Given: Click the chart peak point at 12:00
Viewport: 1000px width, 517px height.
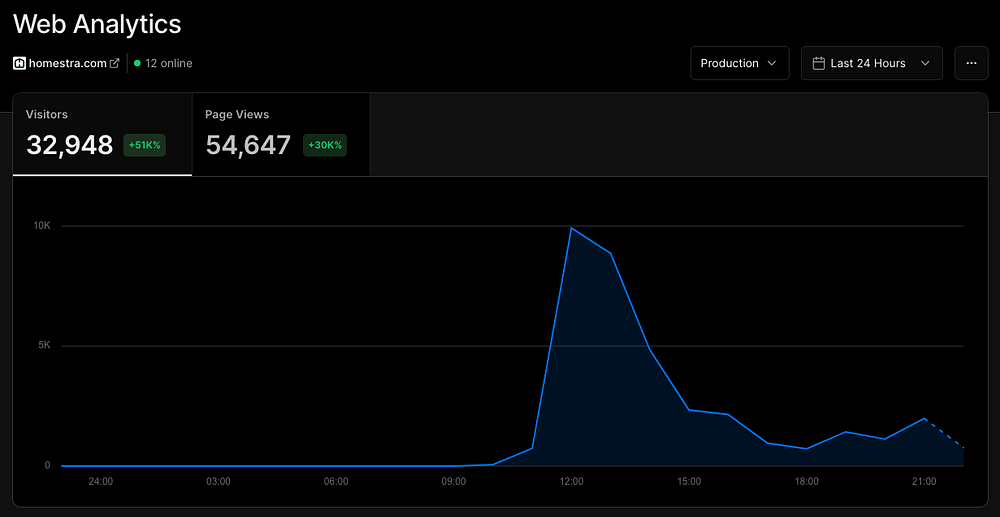Looking at the screenshot, I should point(571,228).
